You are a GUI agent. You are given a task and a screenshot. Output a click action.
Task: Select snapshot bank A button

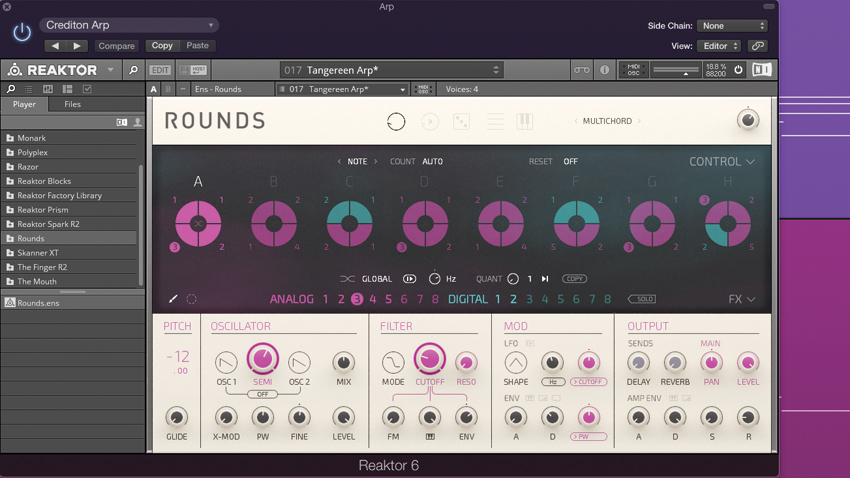pyautogui.click(x=154, y=89)
